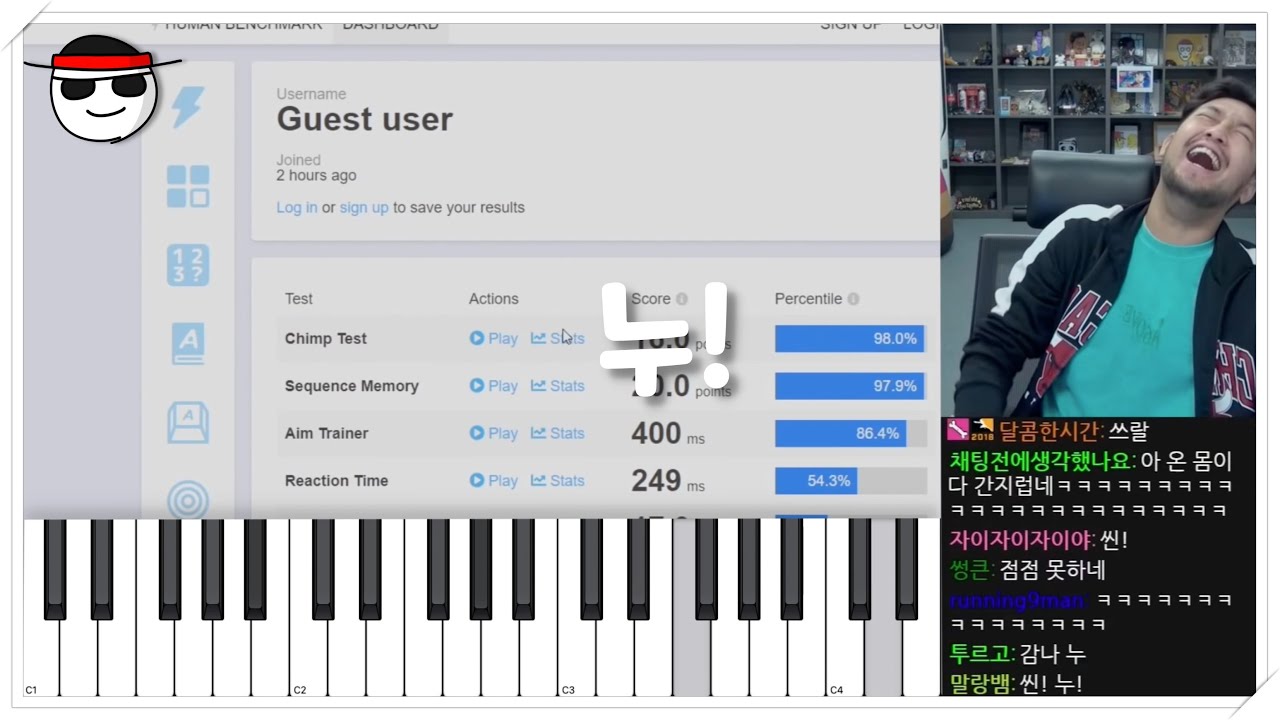View Stats for Aim Trainer
Screen dimensions: 1280x720
pyautogui.click(x=558, y=433)
